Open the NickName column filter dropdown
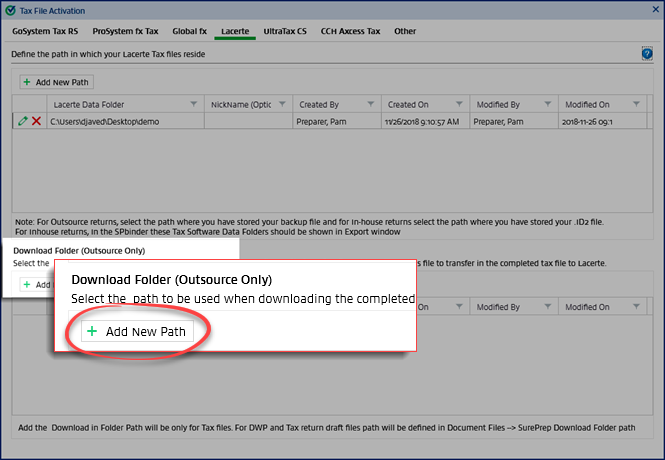This screenshot has height=460, width=665. coord(282,104)
